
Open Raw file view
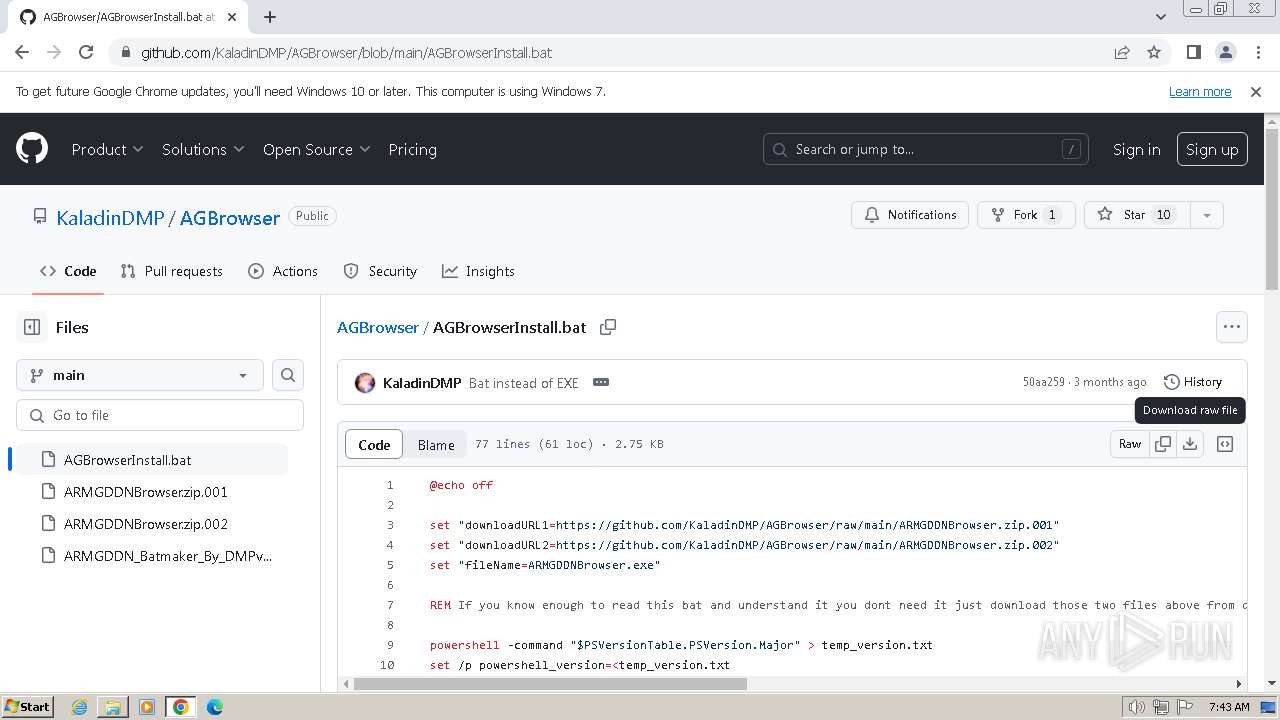(x=1130, y=444)
